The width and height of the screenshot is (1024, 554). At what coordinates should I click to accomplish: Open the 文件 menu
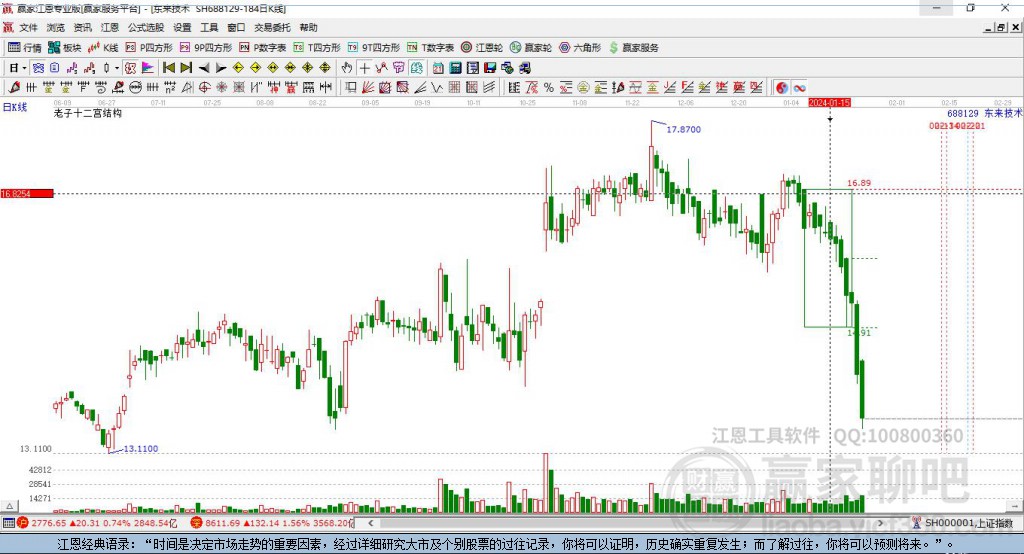(28, 27)
